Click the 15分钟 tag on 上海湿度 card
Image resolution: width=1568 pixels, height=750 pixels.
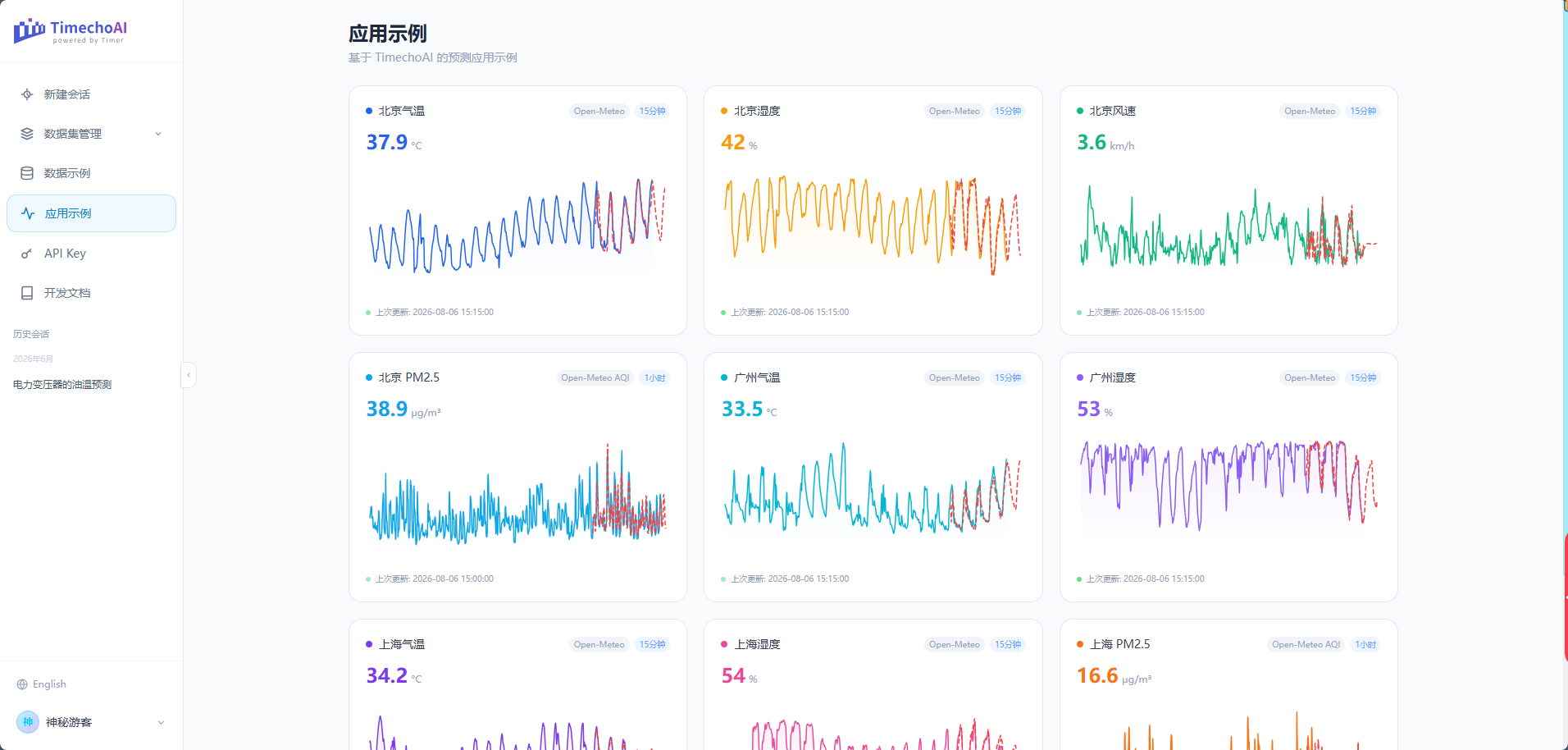[1009, 645]
